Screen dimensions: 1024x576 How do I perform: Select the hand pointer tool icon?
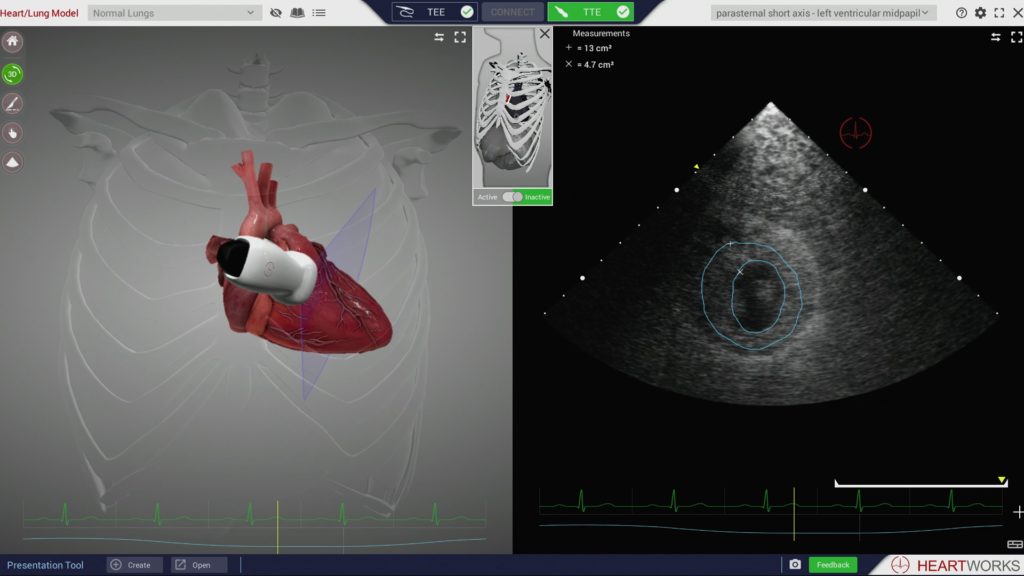coord(13,132)
